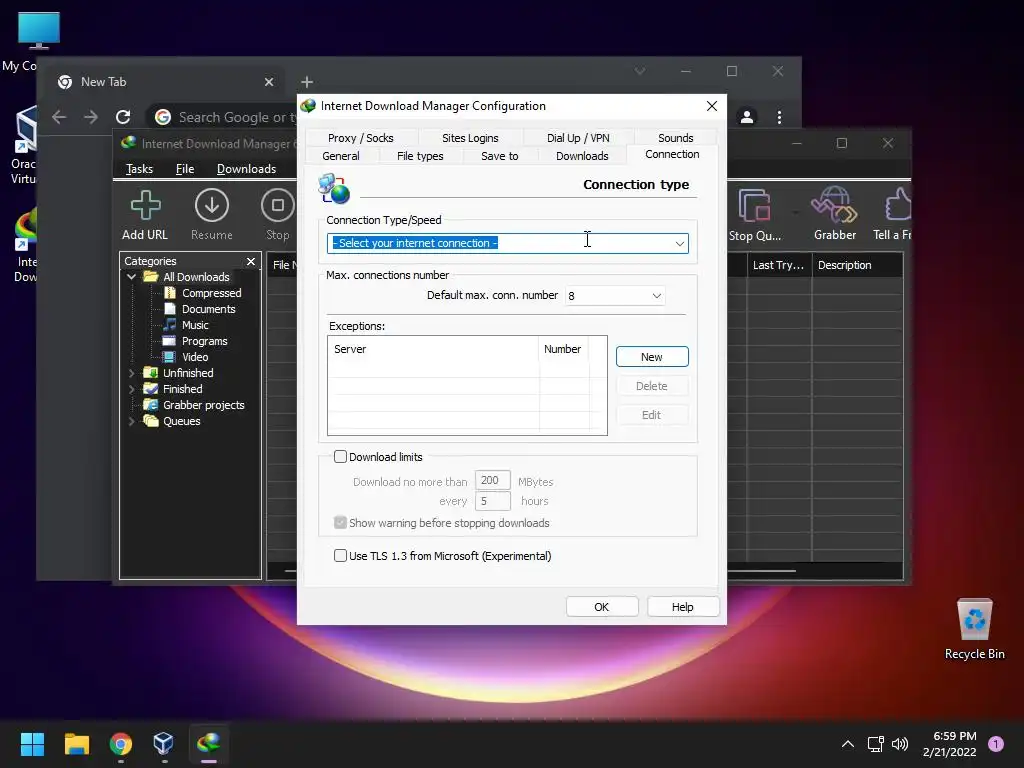Open the Tasks menu in IDM
Image resolution: width=1024 pixels, height=768 pixels.
[x=139, y=169]
